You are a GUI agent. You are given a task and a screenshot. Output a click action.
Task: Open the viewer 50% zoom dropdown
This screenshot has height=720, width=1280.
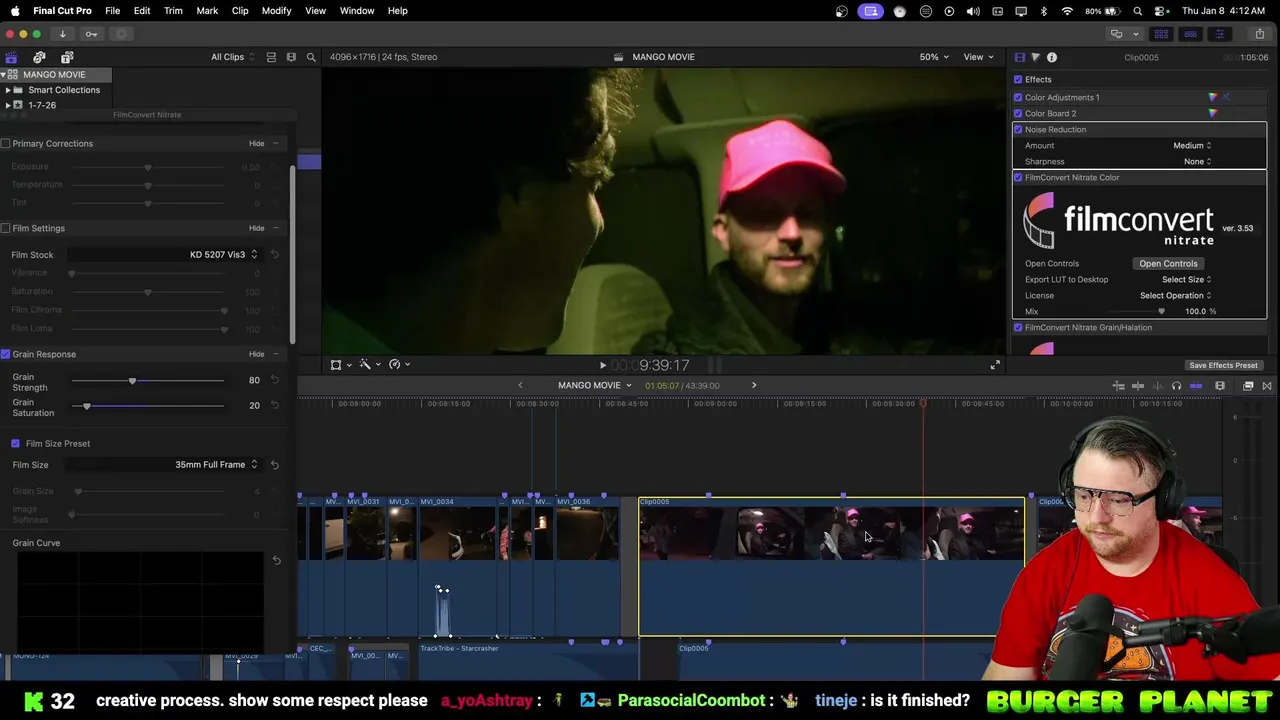click(934, 57)
